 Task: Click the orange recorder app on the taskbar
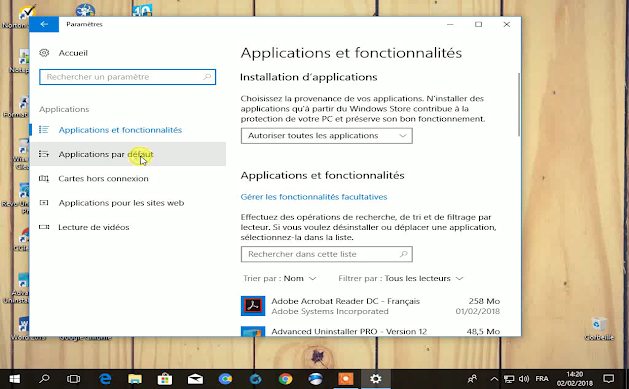(345, 379)
